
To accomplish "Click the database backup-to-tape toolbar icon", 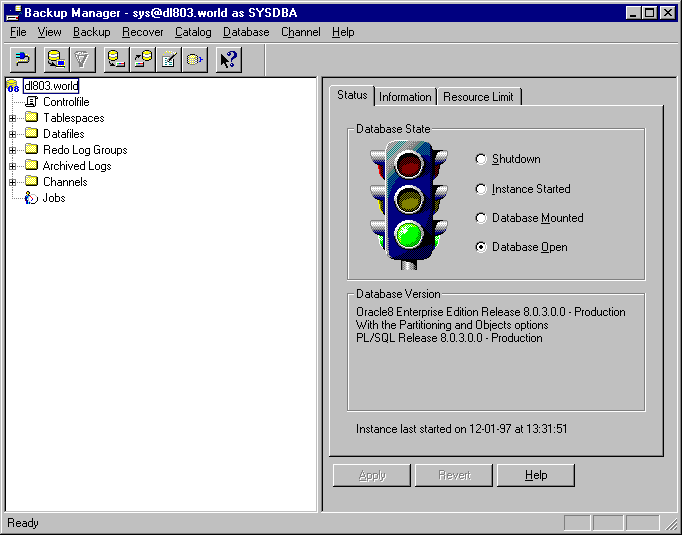I will 117,60.
